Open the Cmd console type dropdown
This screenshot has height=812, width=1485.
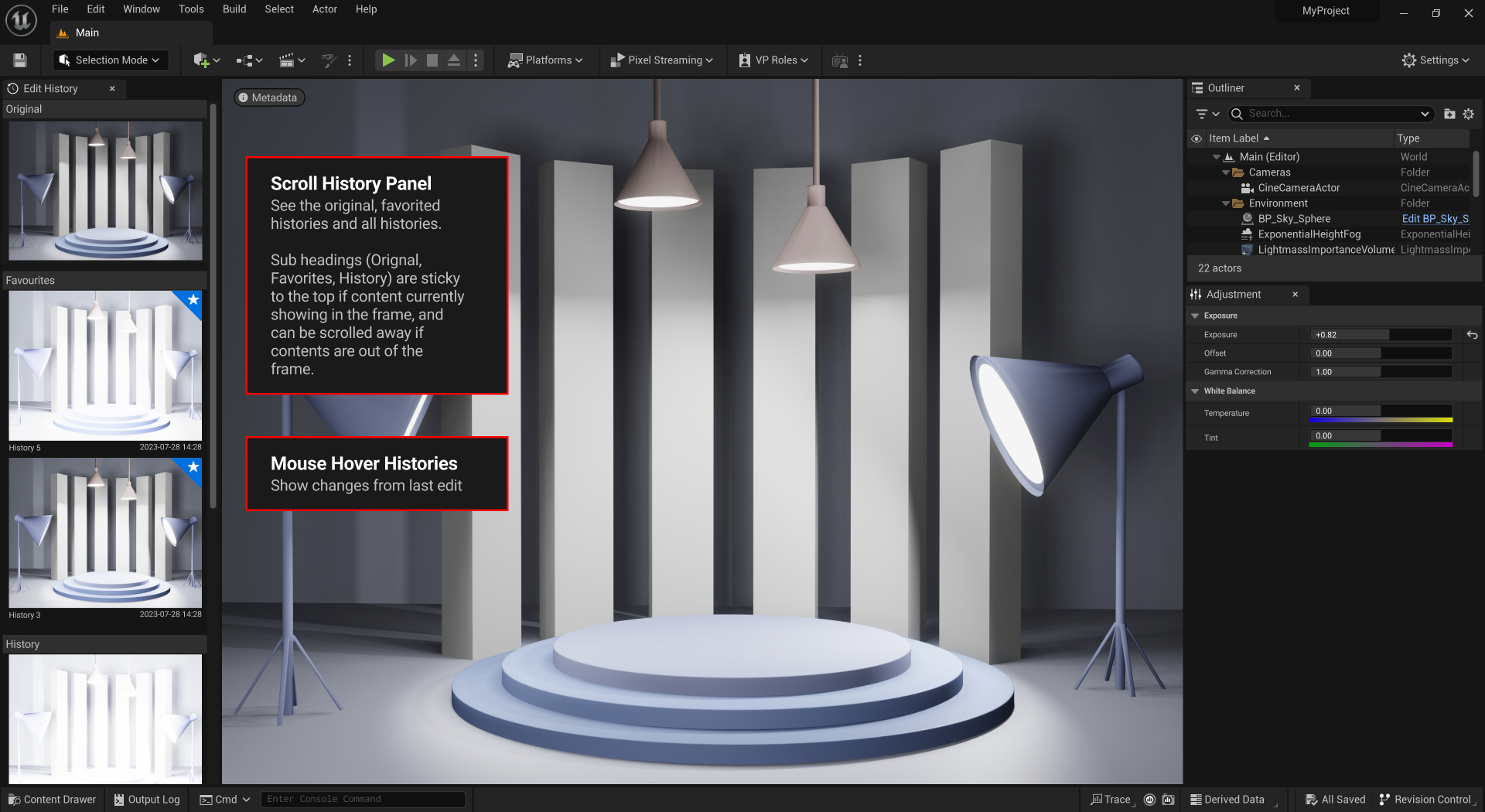(x=225, y=800)
